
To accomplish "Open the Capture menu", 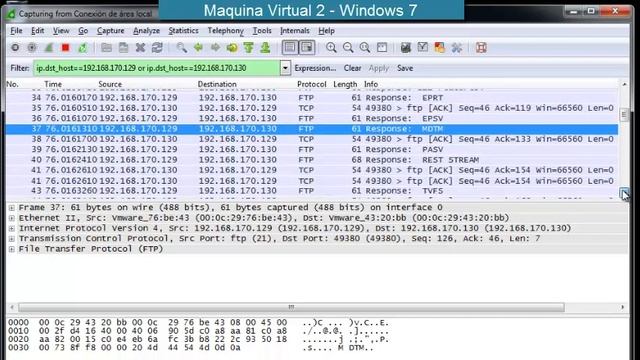I will point(110,31).
